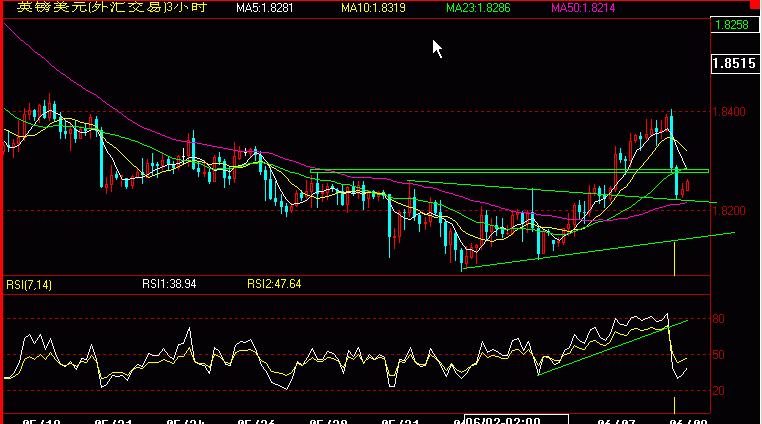This screenshot has height=424, width=762.
Task: Click the 1.8400 price axis label
Action: pos(729,112)
